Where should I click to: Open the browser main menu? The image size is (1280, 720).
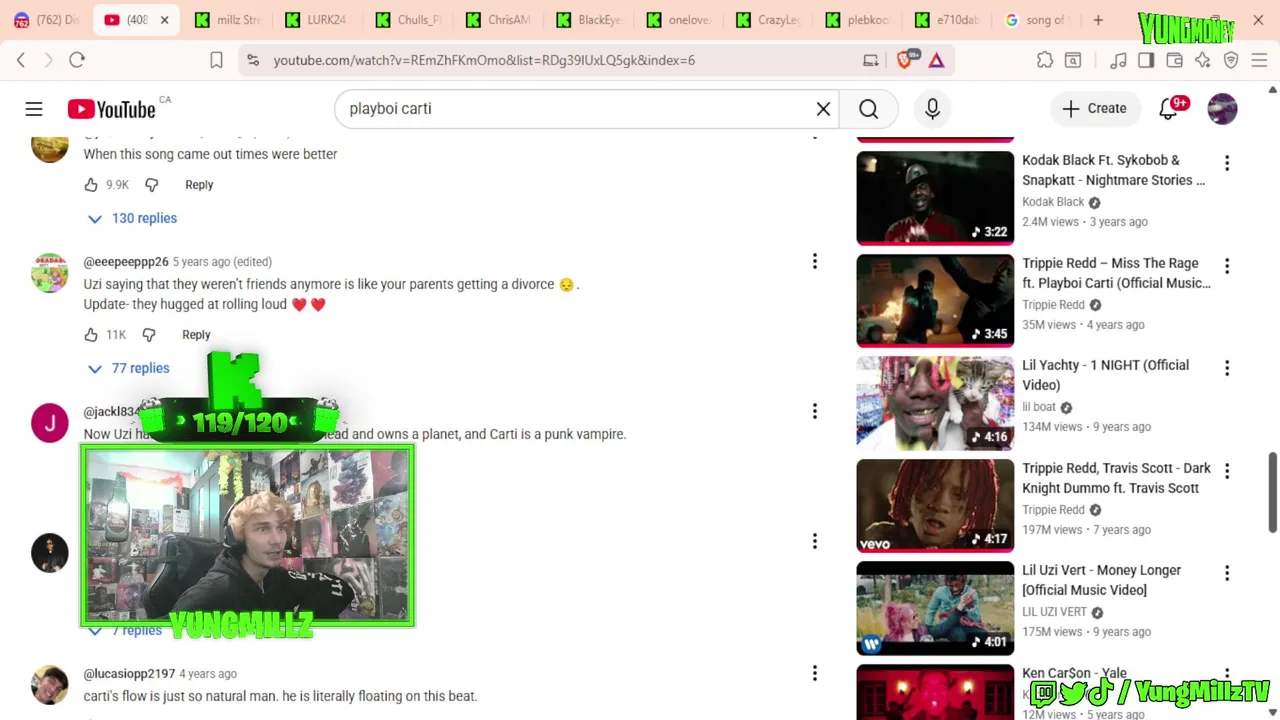point(1259,60)
